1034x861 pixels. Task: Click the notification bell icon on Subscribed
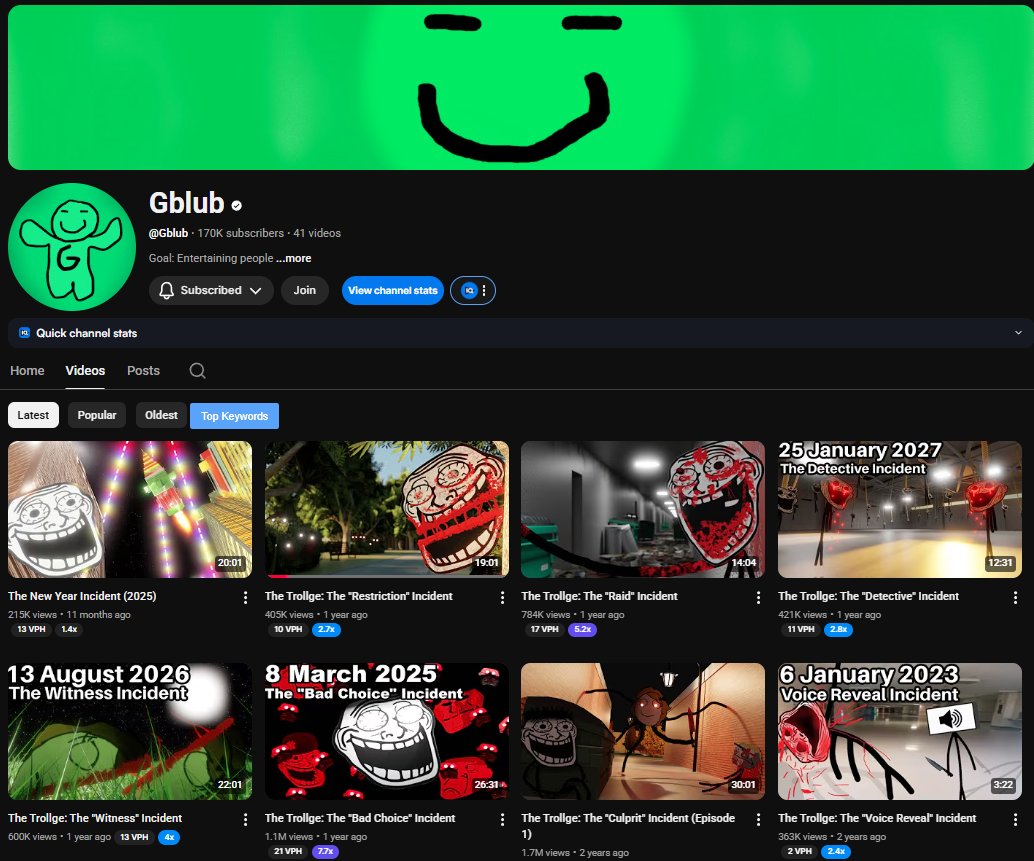click(x=167, y=290)
